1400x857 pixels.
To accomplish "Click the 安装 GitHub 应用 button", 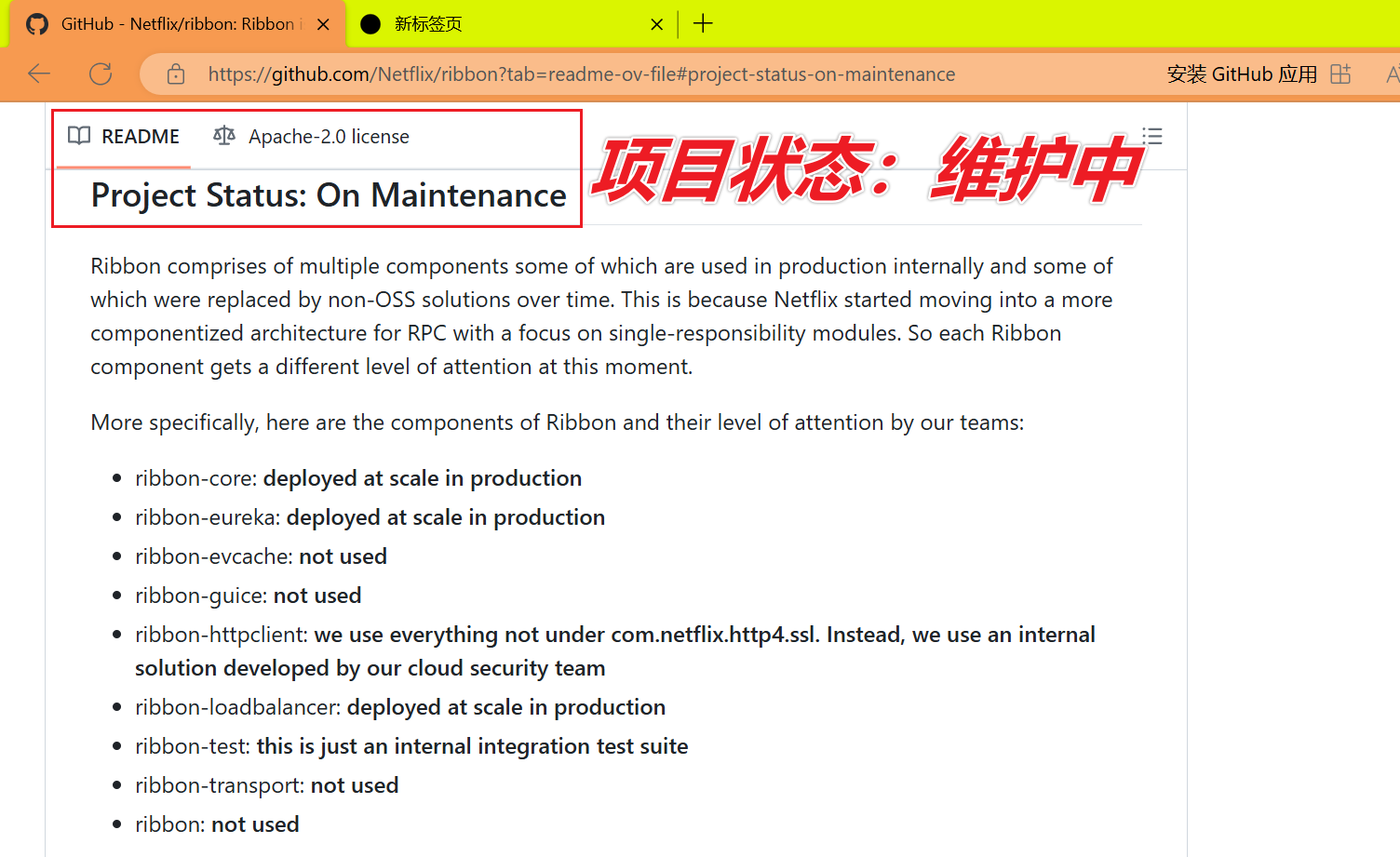I will [x=1243, y=74].
